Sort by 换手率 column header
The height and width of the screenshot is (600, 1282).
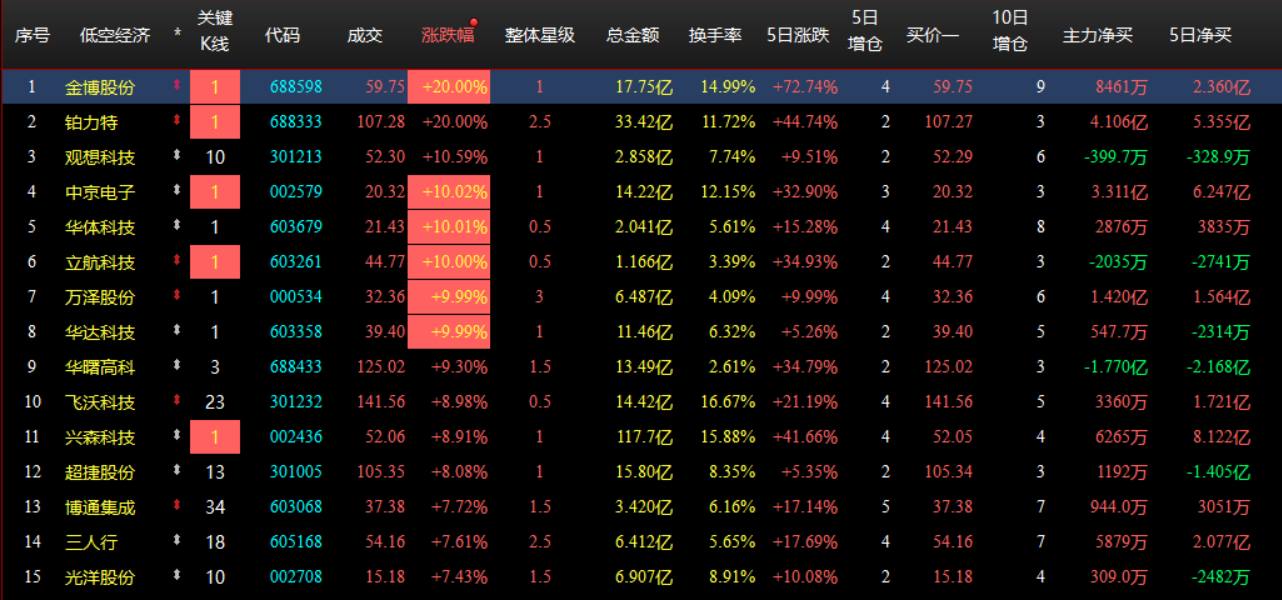(x=715, y=35)
